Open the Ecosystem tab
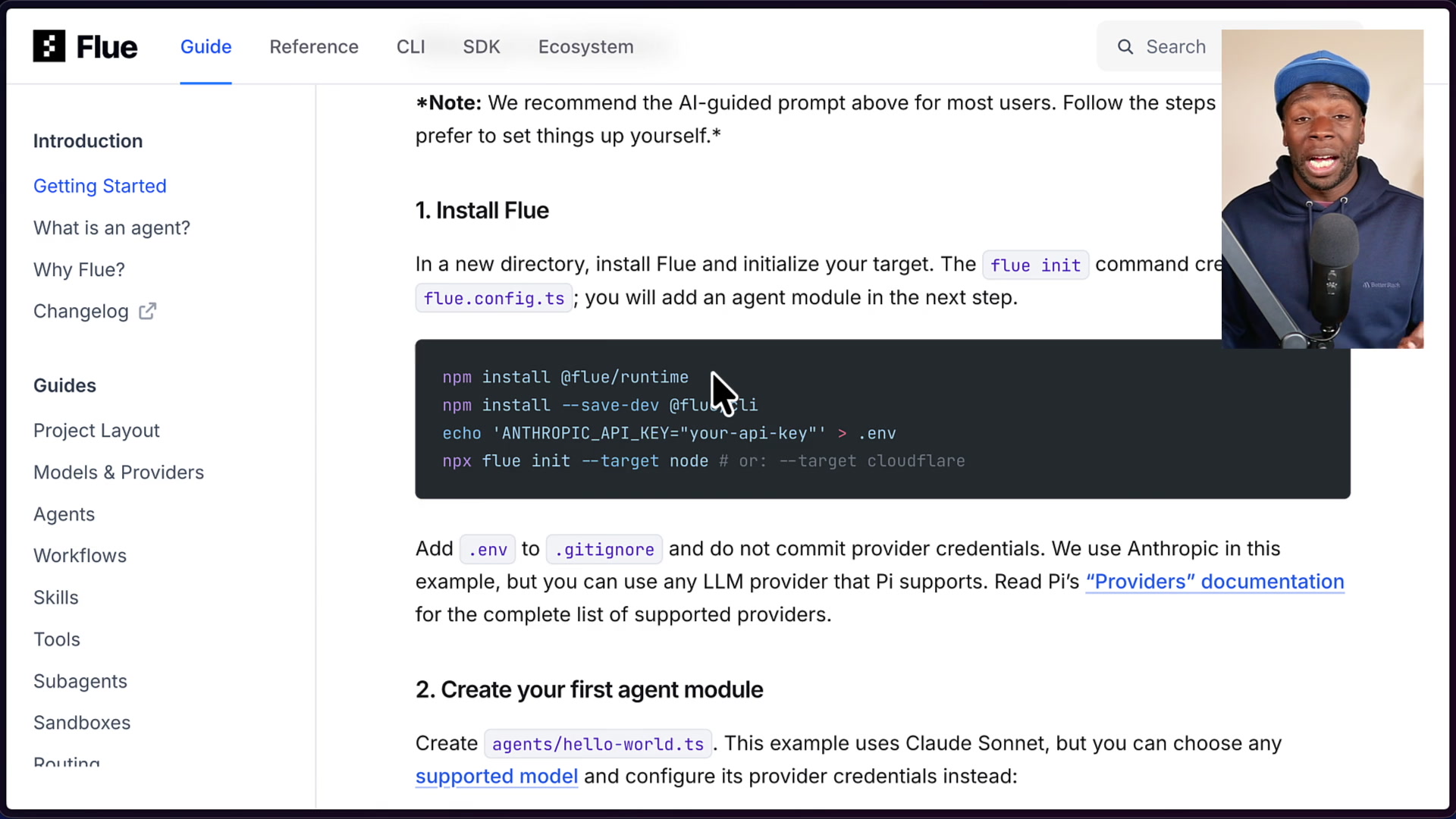Viewport: 1456px width, 819px height. [x=586, y=47]
